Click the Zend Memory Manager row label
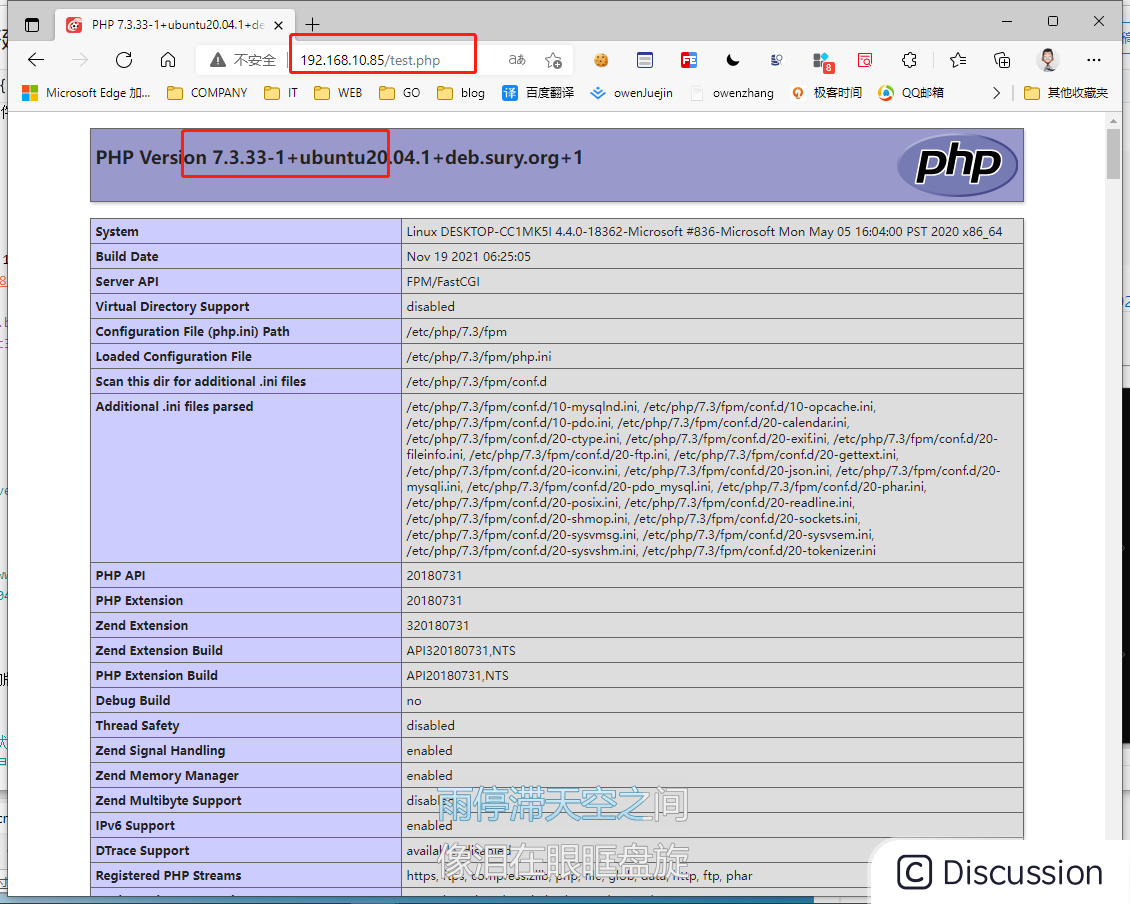The width and height of the screenshot is (1130, 904). pos(166,776)
